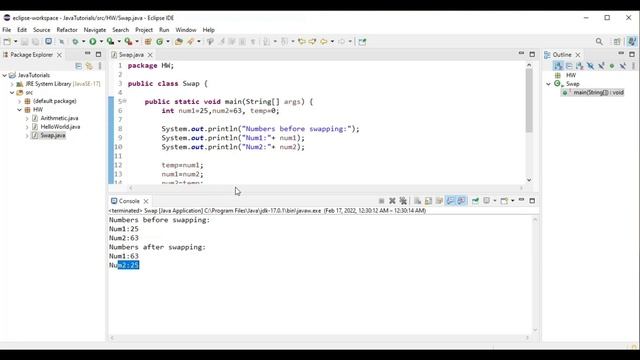Viewport: 640px width, 360px height.
Task: Click the New Java Package icon
Action: click(x=148, y=42)
